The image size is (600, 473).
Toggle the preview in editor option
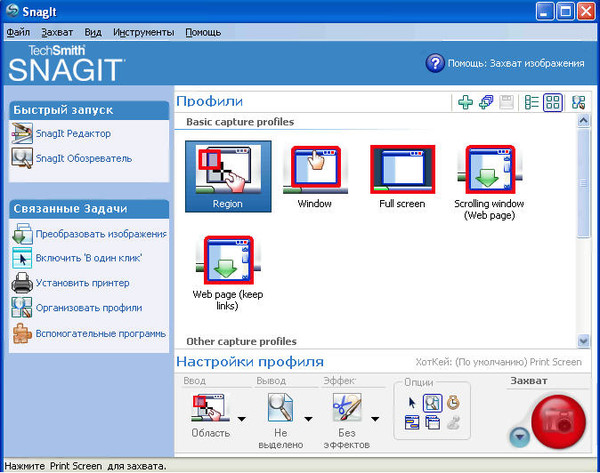tap(432, 403)
